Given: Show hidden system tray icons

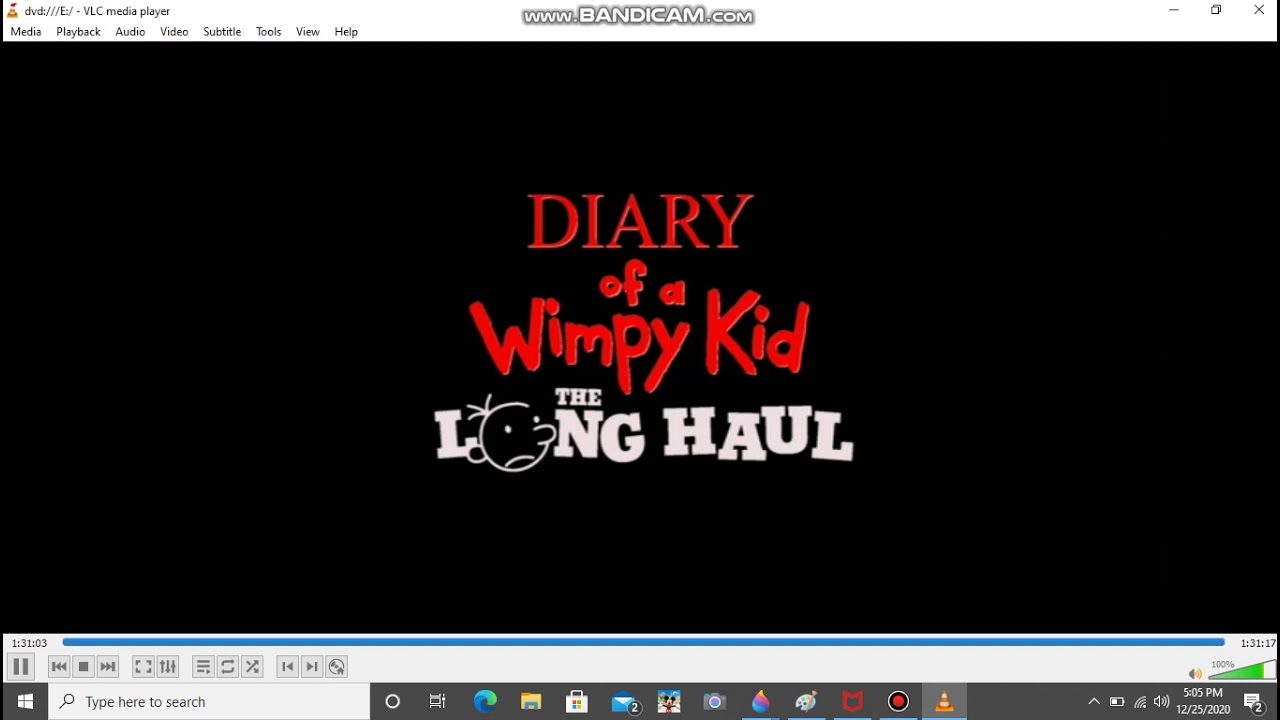Looking at the screenshot, I should pos(1094,702).
